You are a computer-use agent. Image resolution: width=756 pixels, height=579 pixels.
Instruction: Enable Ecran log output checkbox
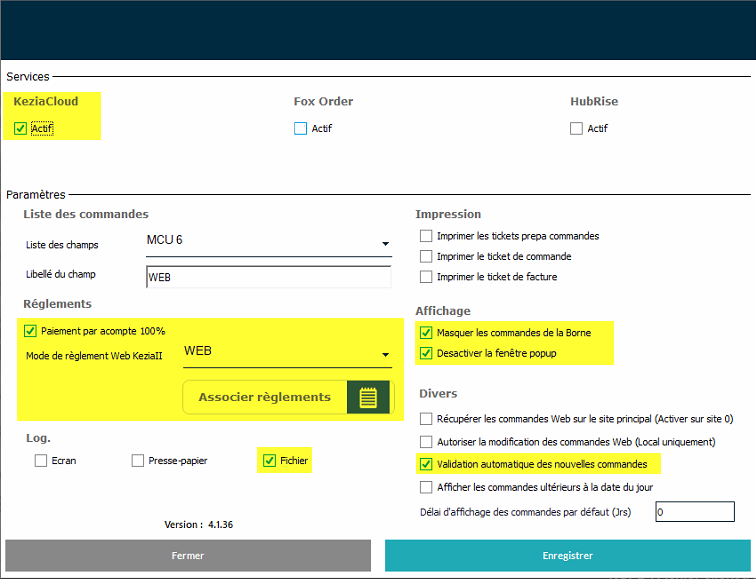(x=41, y=461)
